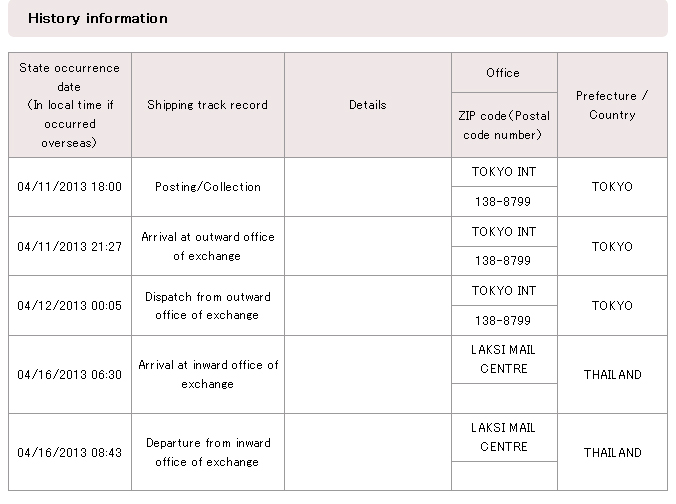Screen dimensions: 676x504
Task: Click the Office column header
Action: coord(503,73)
